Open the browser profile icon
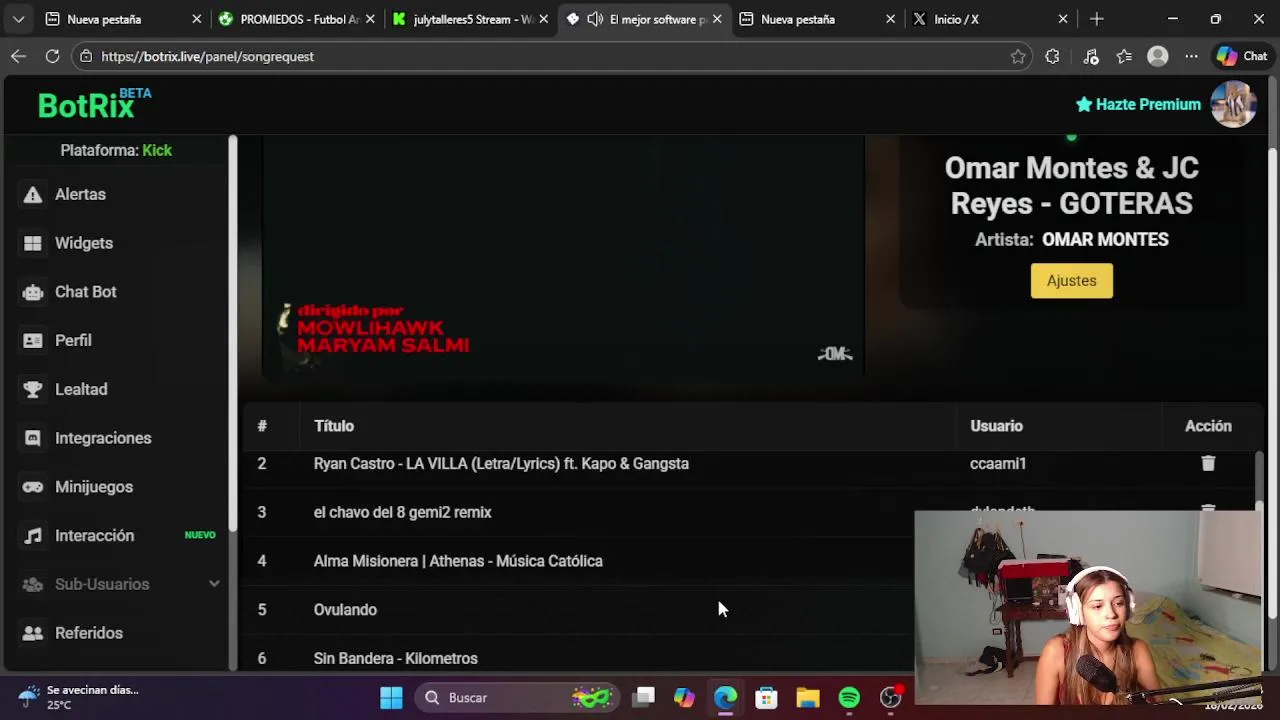Screen dimensions: 1280x720 click(1158, 57)
